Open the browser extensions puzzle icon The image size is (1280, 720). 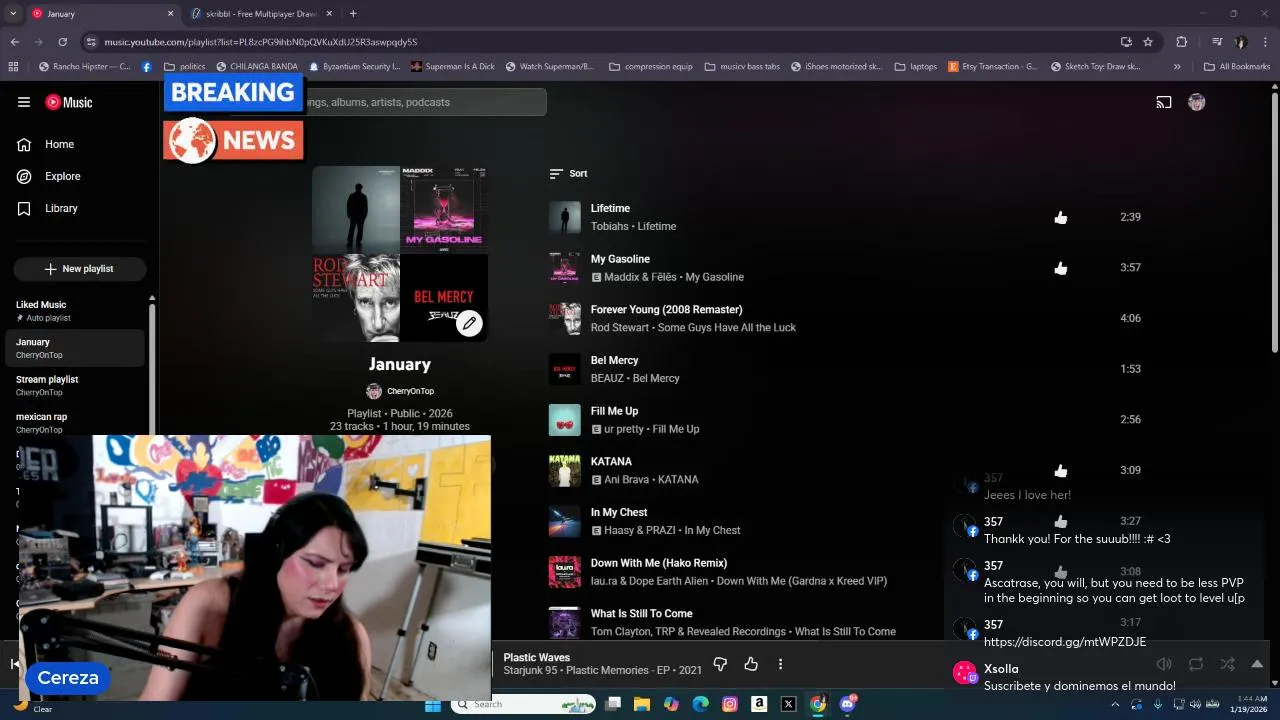(x=1182, y=42)
